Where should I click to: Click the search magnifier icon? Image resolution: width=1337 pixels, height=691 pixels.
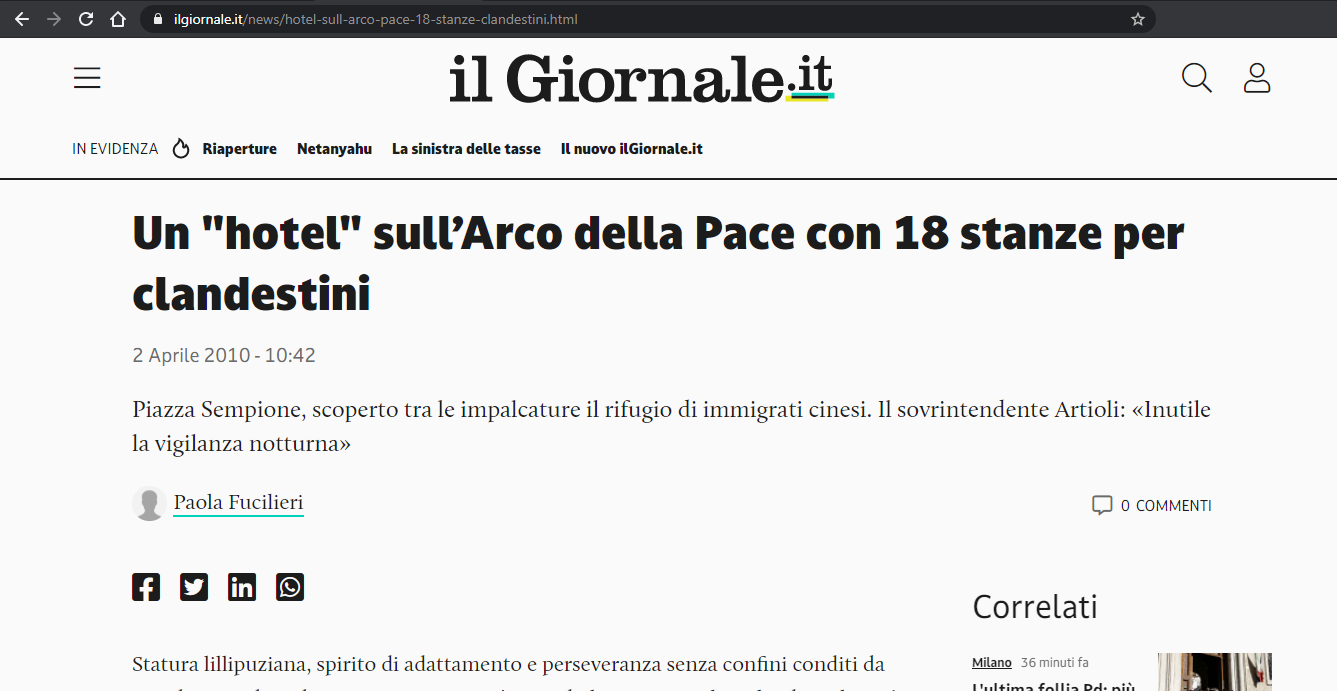click(1196, 78)
